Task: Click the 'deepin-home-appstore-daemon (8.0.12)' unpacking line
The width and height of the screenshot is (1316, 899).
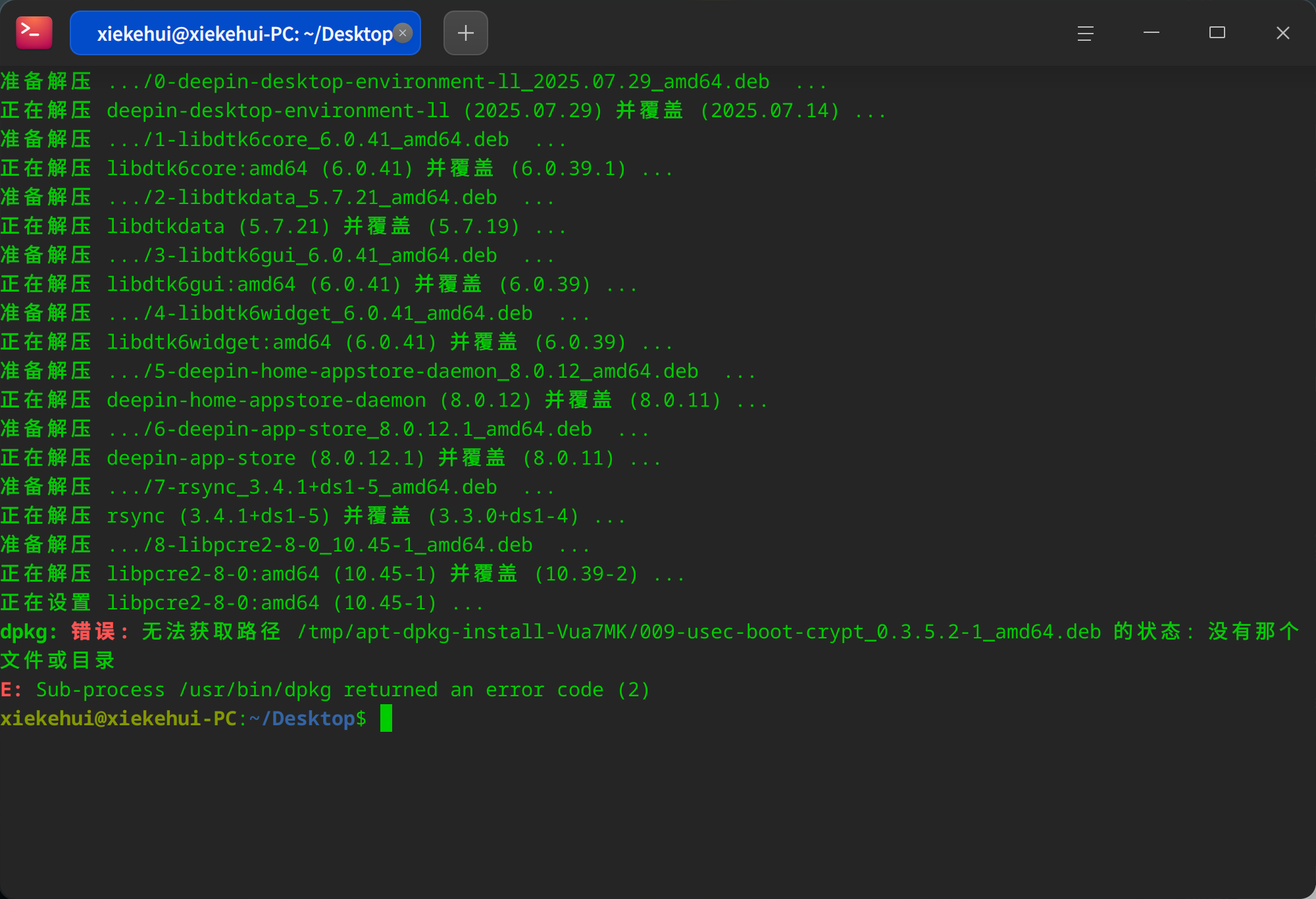Action: (x=384, y=400)
